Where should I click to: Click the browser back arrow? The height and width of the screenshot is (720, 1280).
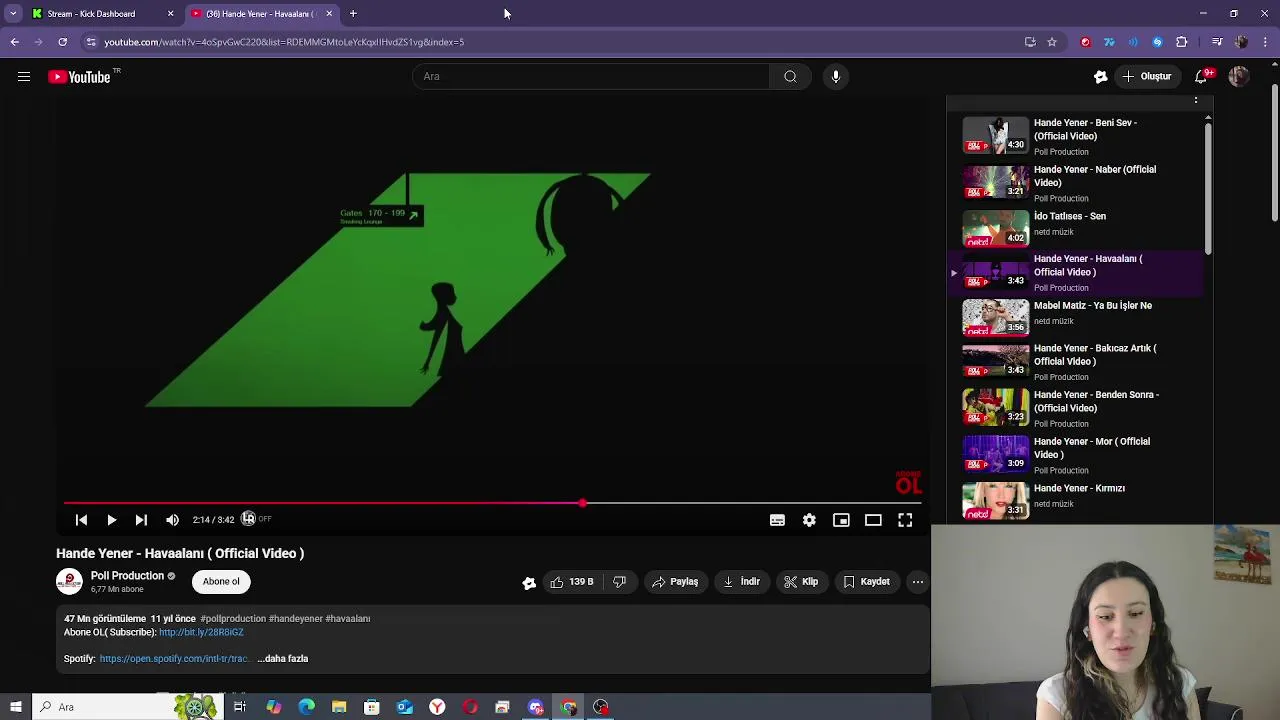click(x=15, y=42)
